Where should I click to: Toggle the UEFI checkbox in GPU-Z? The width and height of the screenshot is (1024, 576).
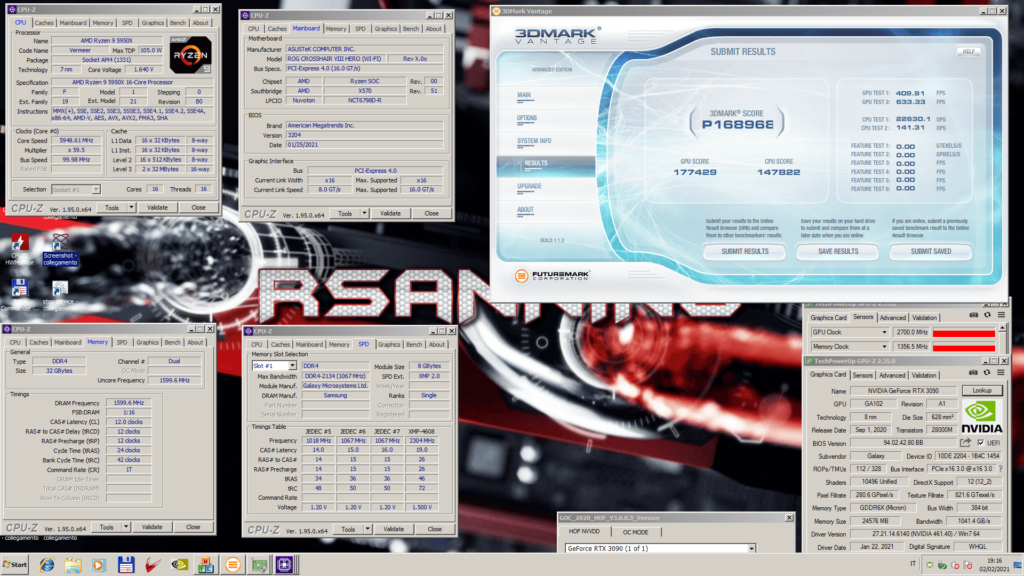980,443
